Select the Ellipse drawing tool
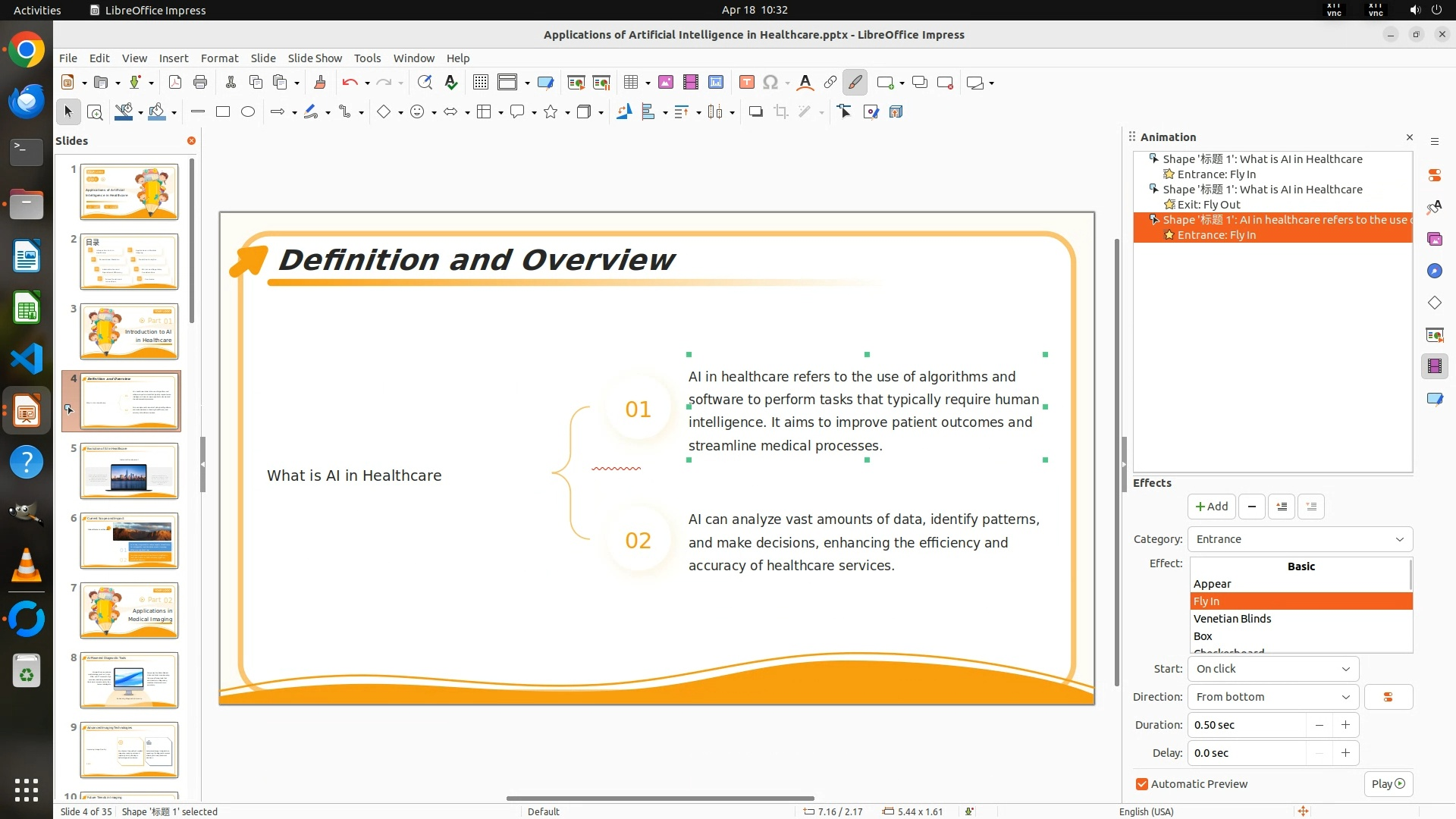Image resolution: width=1456 pixels, height=819 pixels. pyautogui.click(x=248, y=112)
